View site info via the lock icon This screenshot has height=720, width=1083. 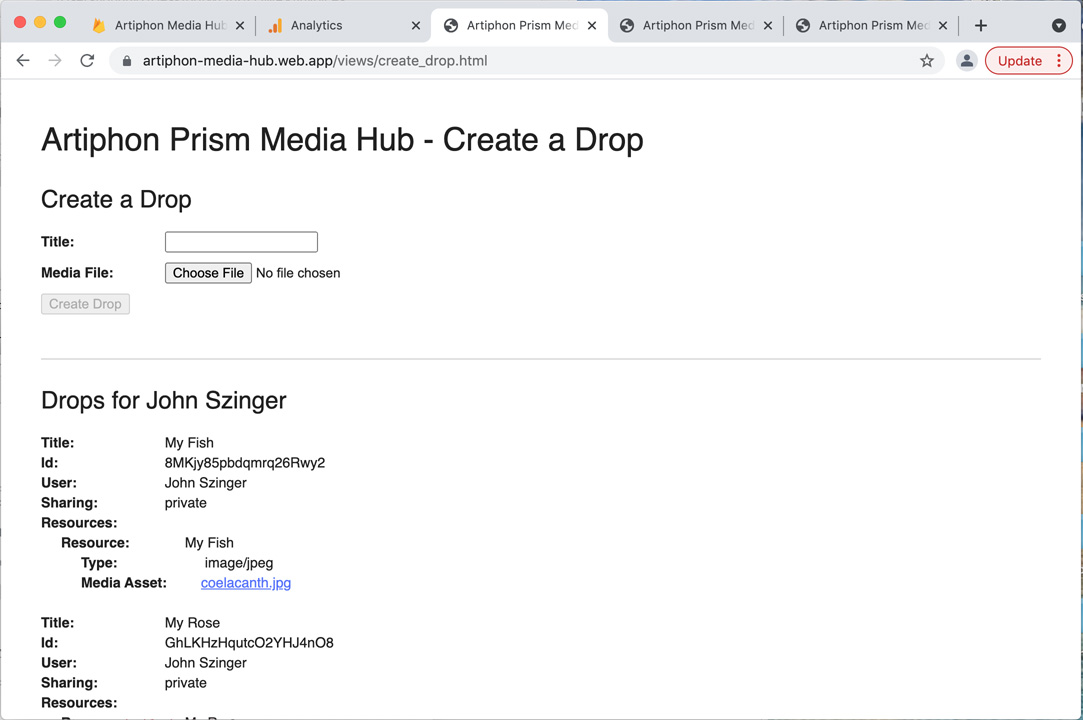(126, 61)
